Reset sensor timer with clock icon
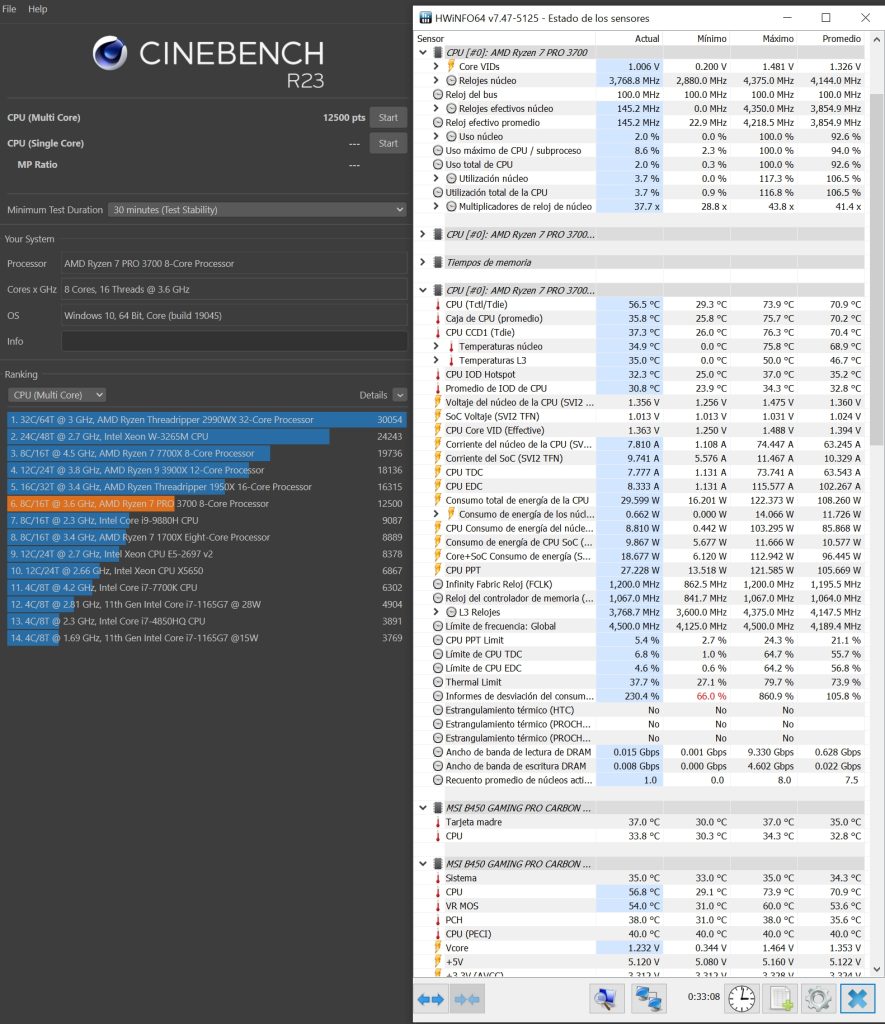This screenshot has height=1024, width=885. tap(742, 999)
